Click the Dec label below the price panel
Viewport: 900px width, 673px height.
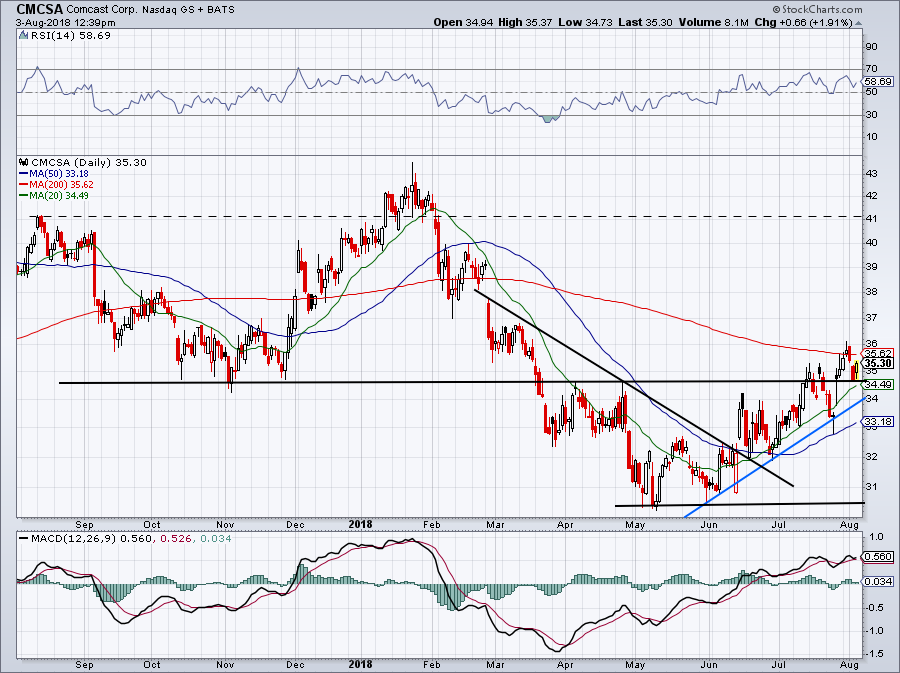point(295,525)
